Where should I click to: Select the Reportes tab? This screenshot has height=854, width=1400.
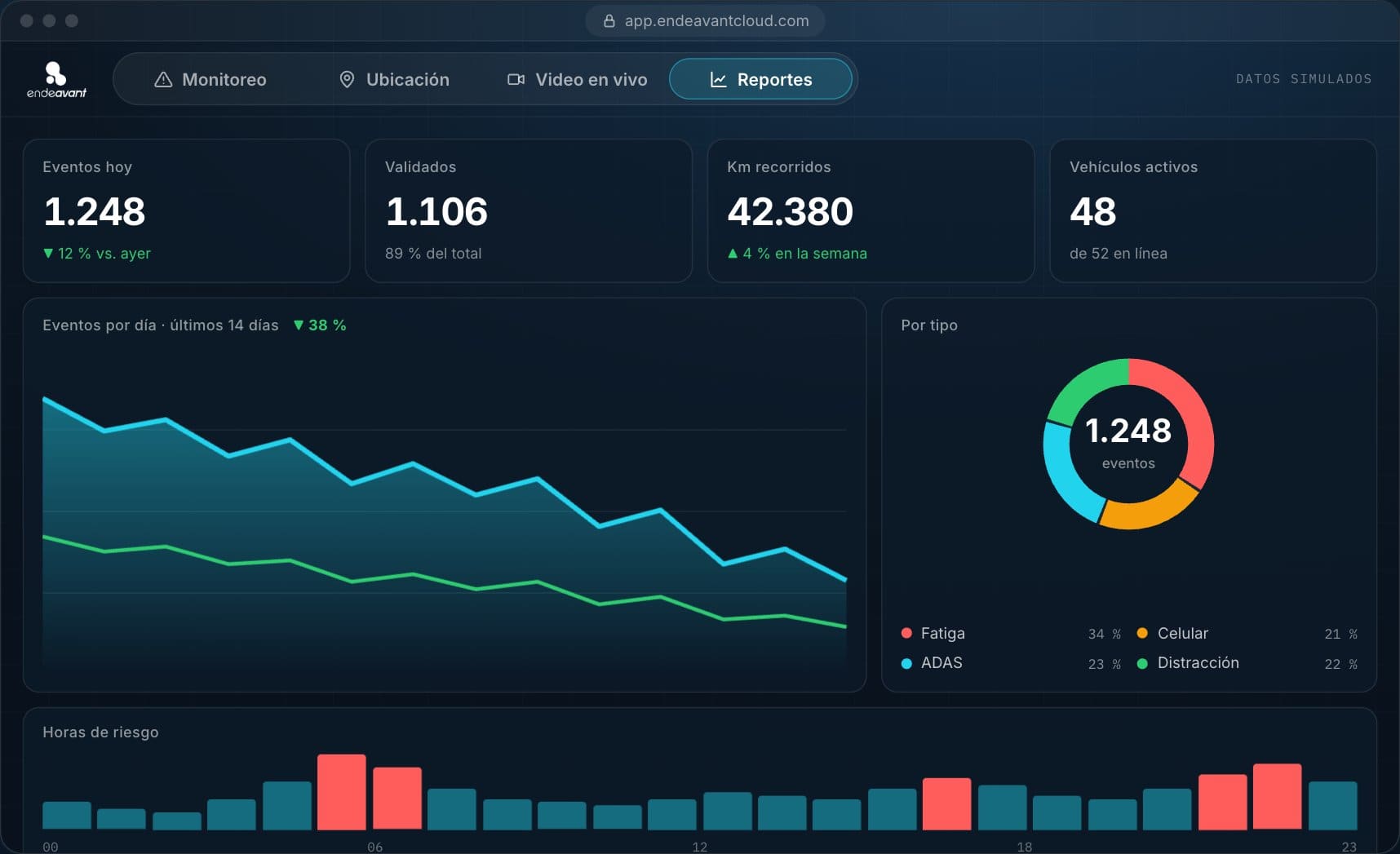tap(760, 79)
